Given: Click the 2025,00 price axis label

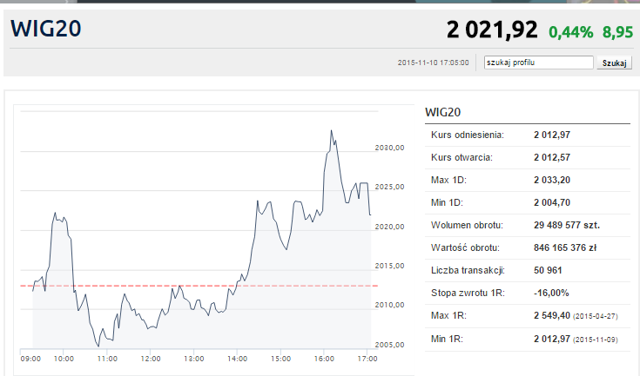Looking at the screenshot, I should (389, 187).
